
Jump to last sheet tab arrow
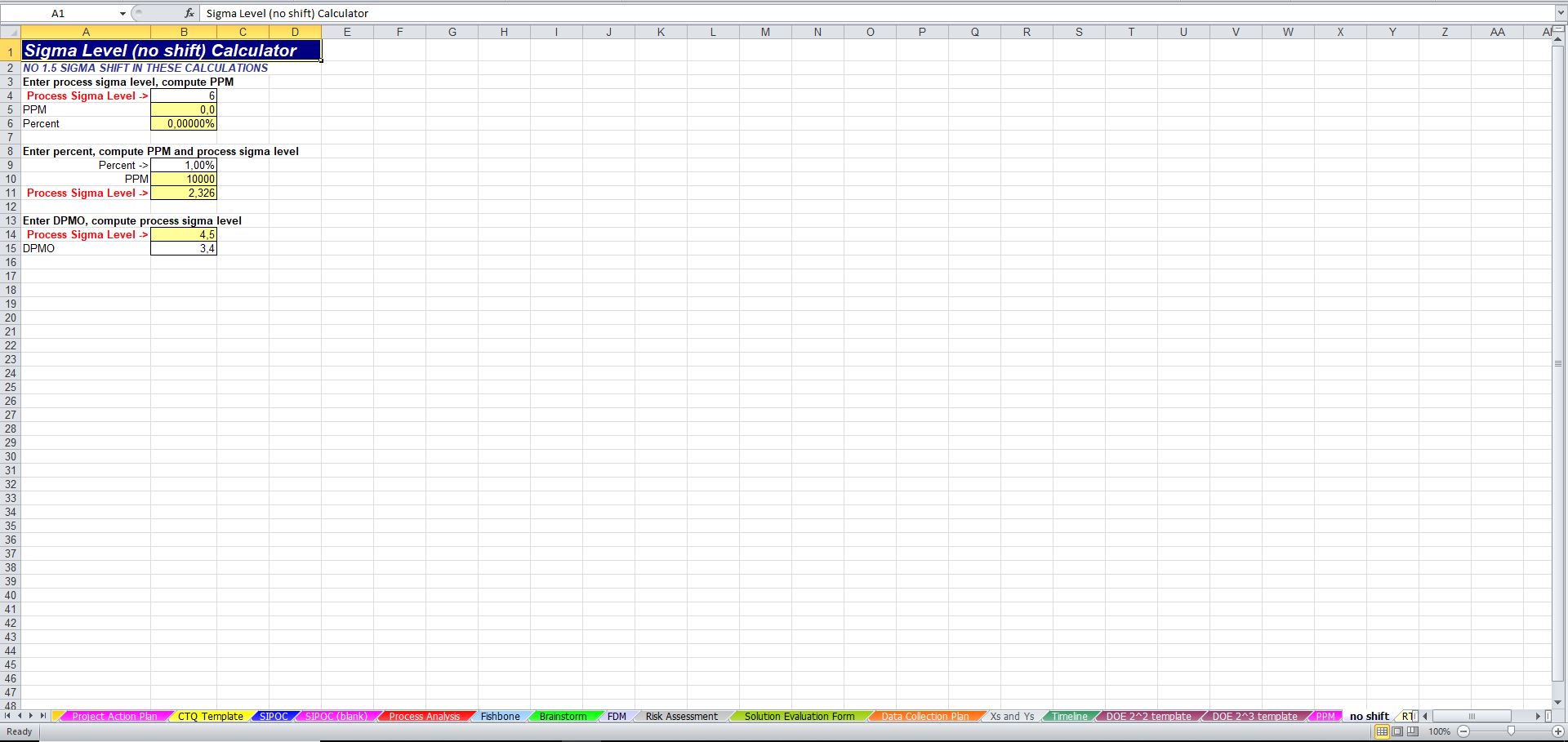(43, 716)
